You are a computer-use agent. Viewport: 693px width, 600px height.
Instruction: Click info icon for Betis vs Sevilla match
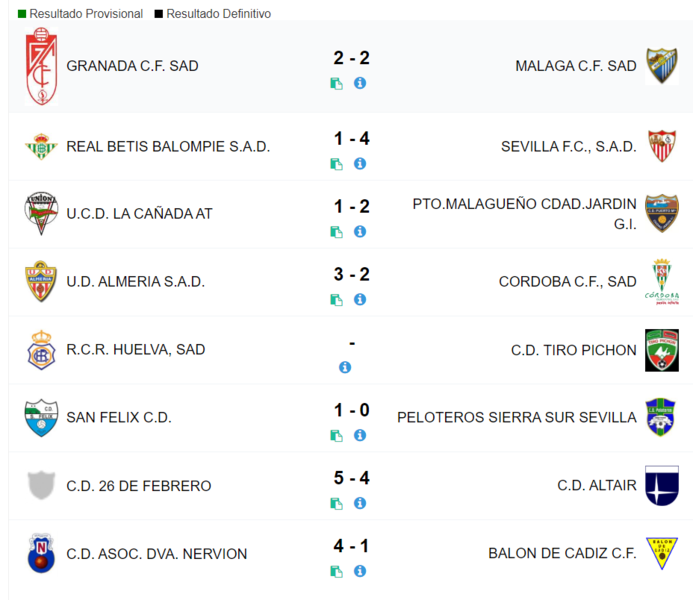tap(360, 164)
